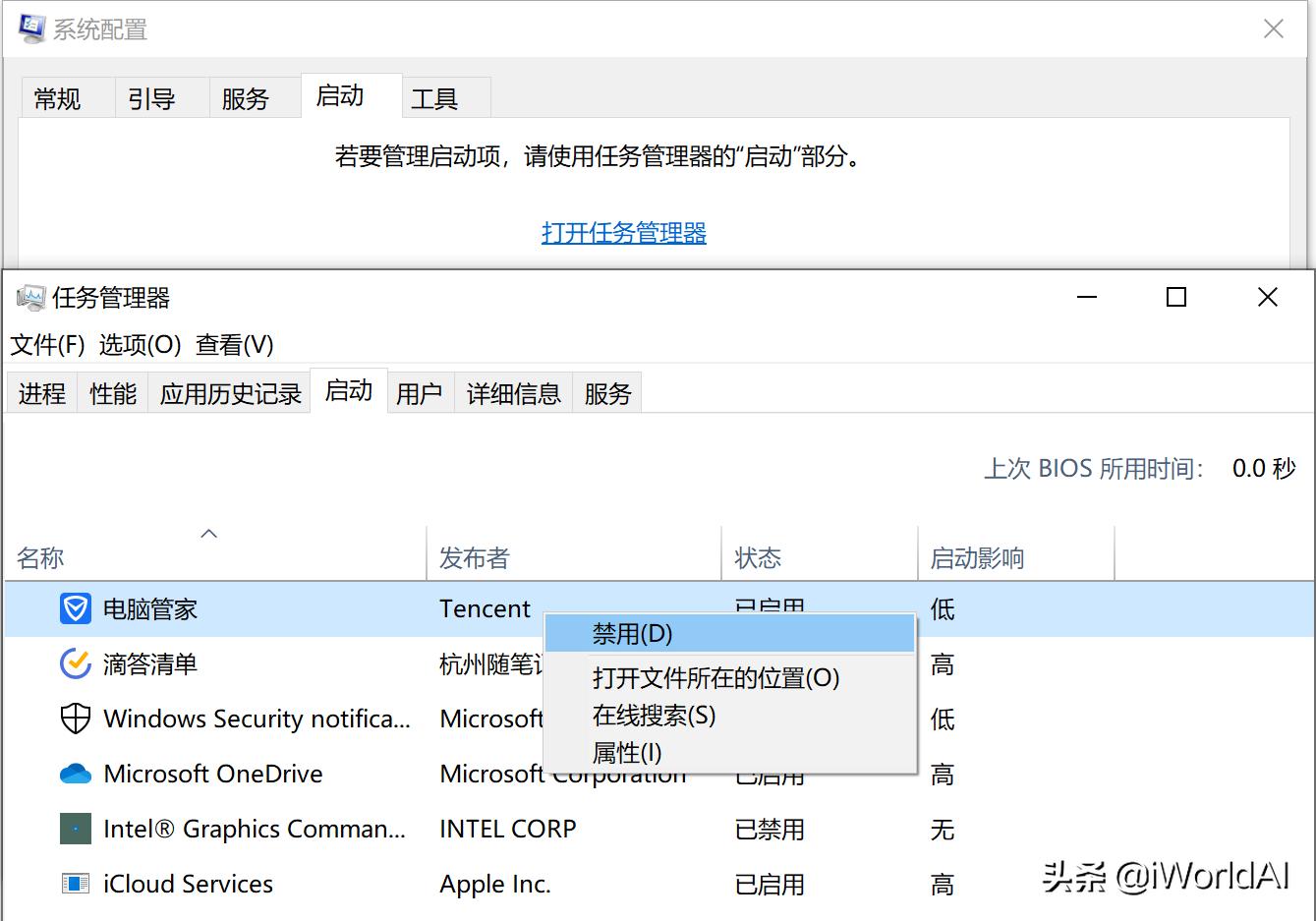Open 属性(I) from the context menu
1316x921 pixels.
[729, 753]
